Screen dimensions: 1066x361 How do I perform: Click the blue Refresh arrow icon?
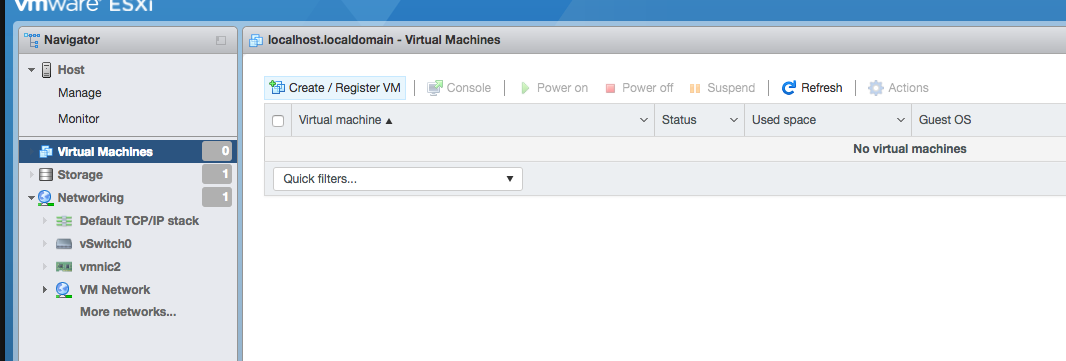coord(789,88)
